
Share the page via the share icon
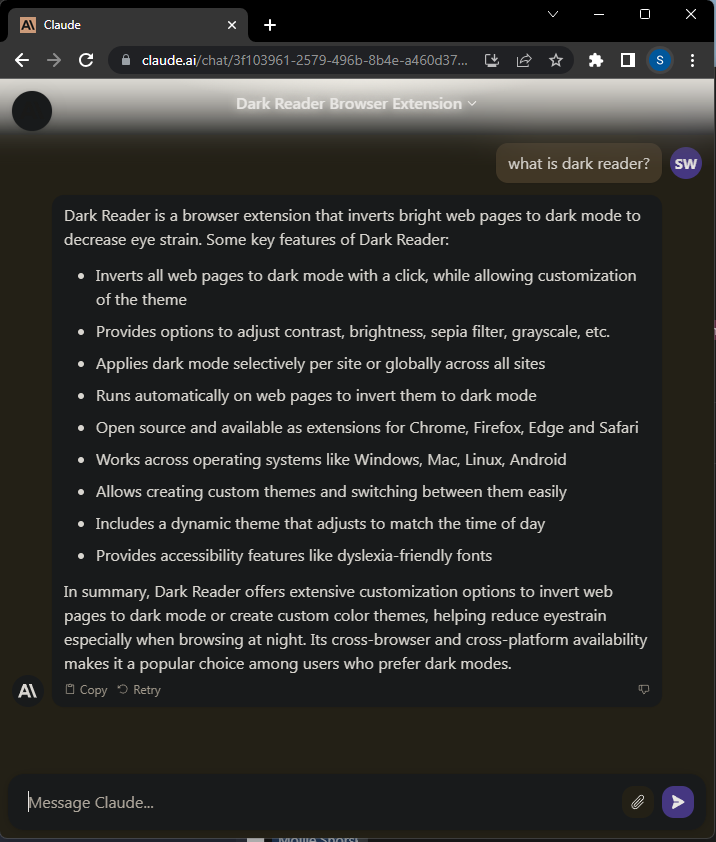(524, 60)
